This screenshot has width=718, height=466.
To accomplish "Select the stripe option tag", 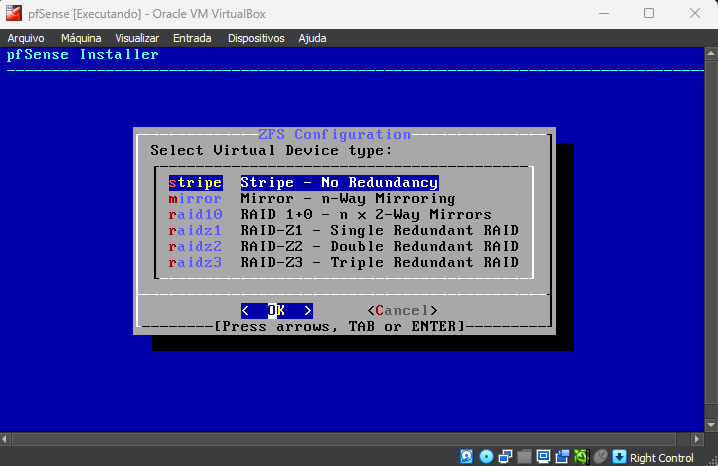I will click(196, 183).
